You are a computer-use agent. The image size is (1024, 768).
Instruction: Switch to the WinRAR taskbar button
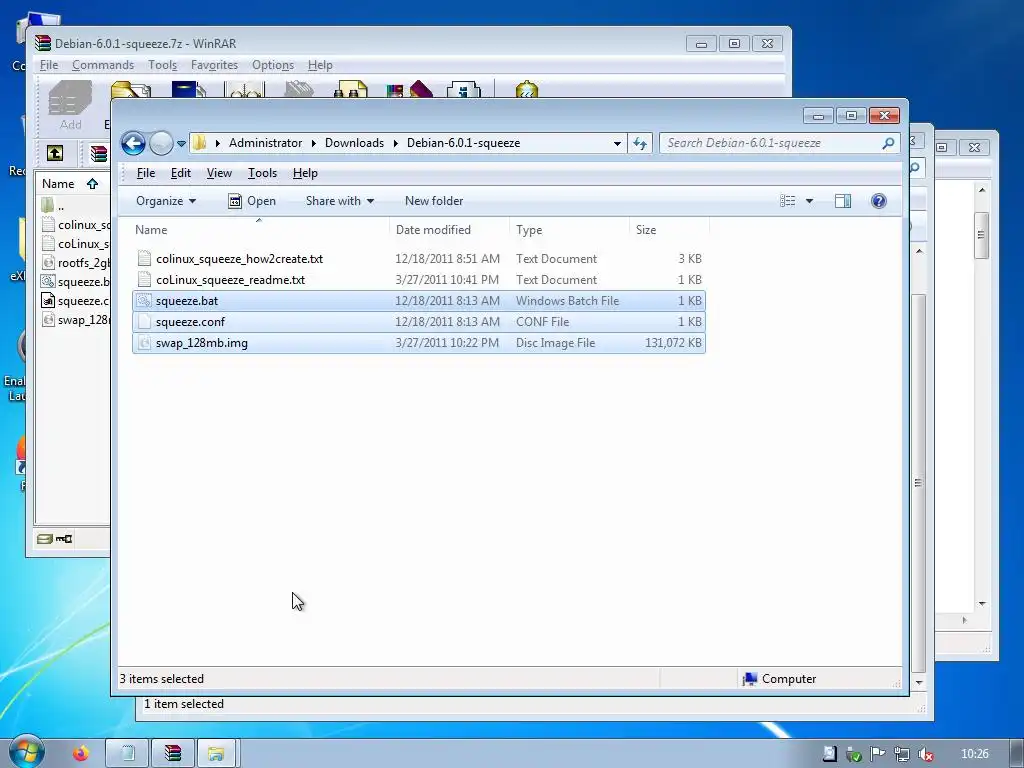172,754
